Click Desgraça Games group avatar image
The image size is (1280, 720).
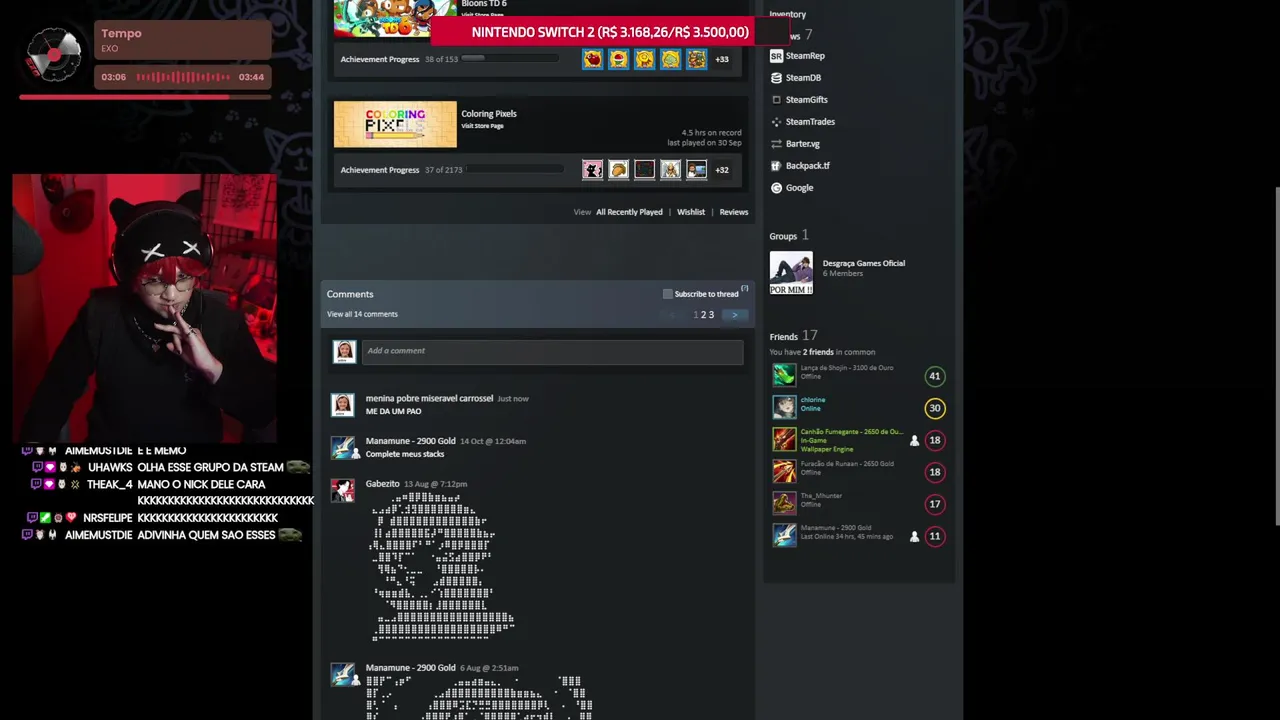[791, 273]
